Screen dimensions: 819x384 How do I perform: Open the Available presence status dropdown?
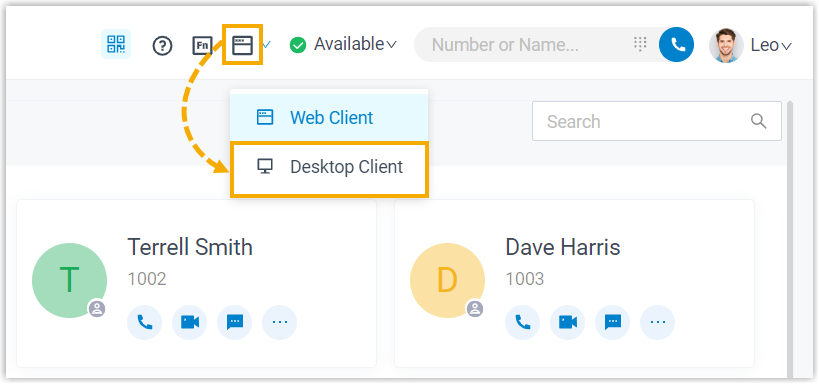coord(355,44)
